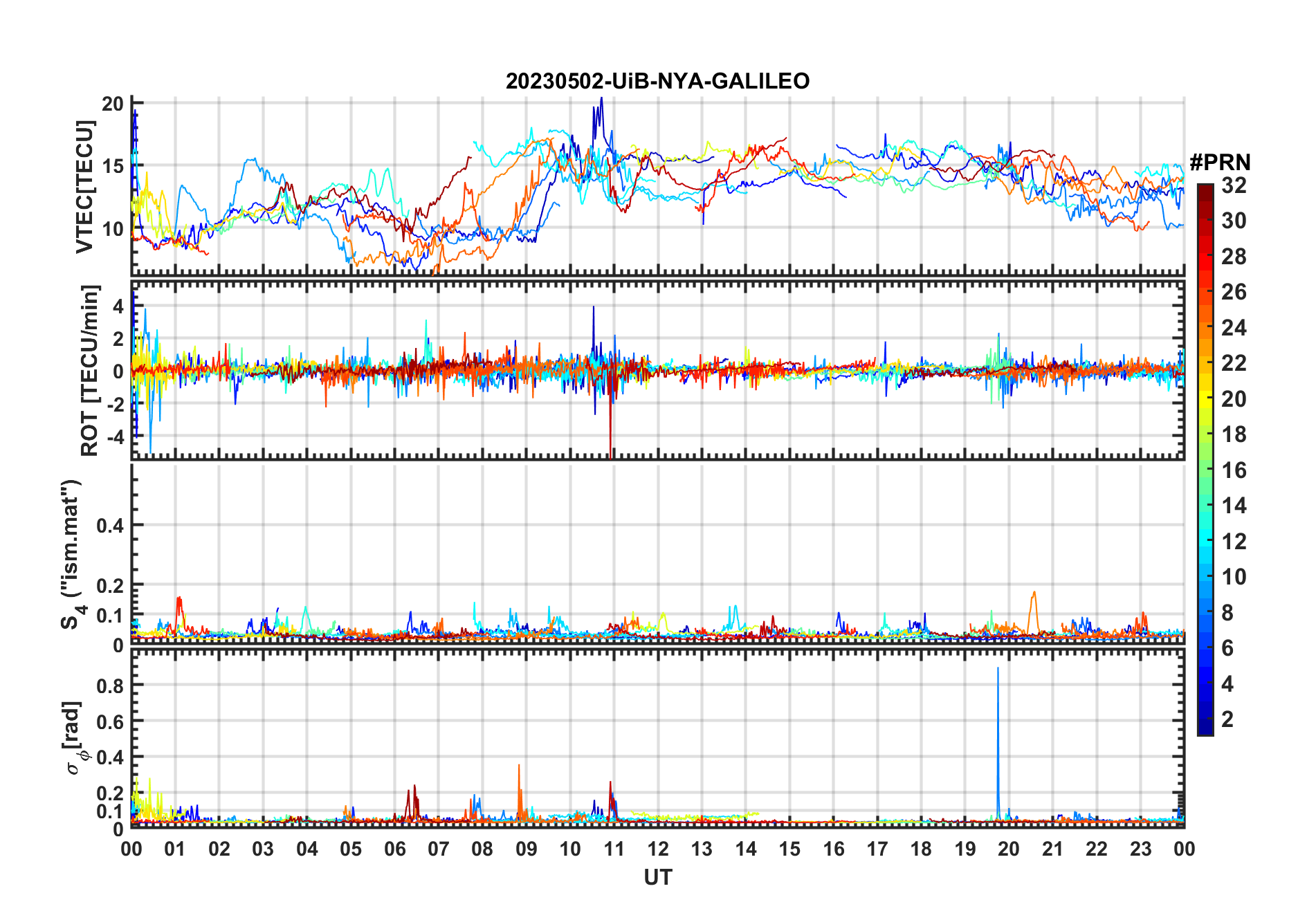The width and height of the screenshot is (1316, 920).
Task: Click x-axis tick label 23
Action: click(1140, 849)
